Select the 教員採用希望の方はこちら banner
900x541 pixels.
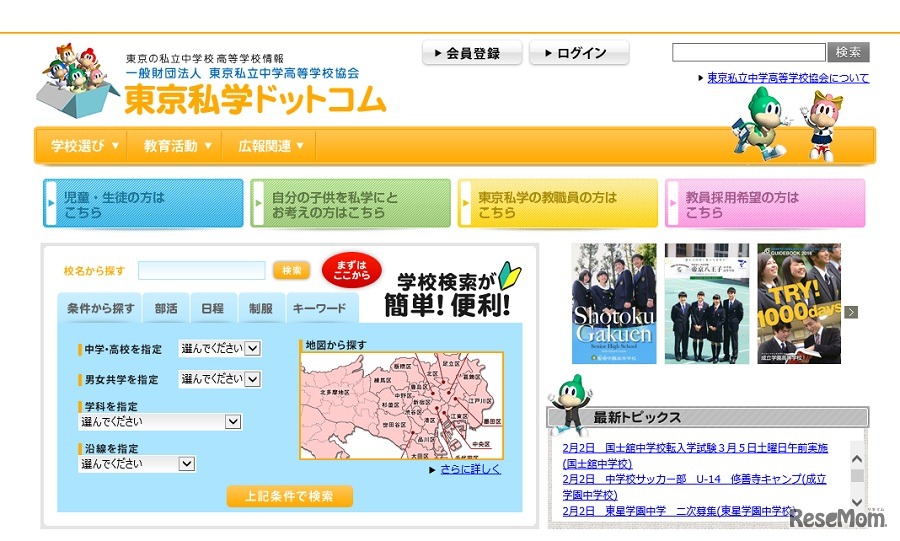click(x=765, y=204)
